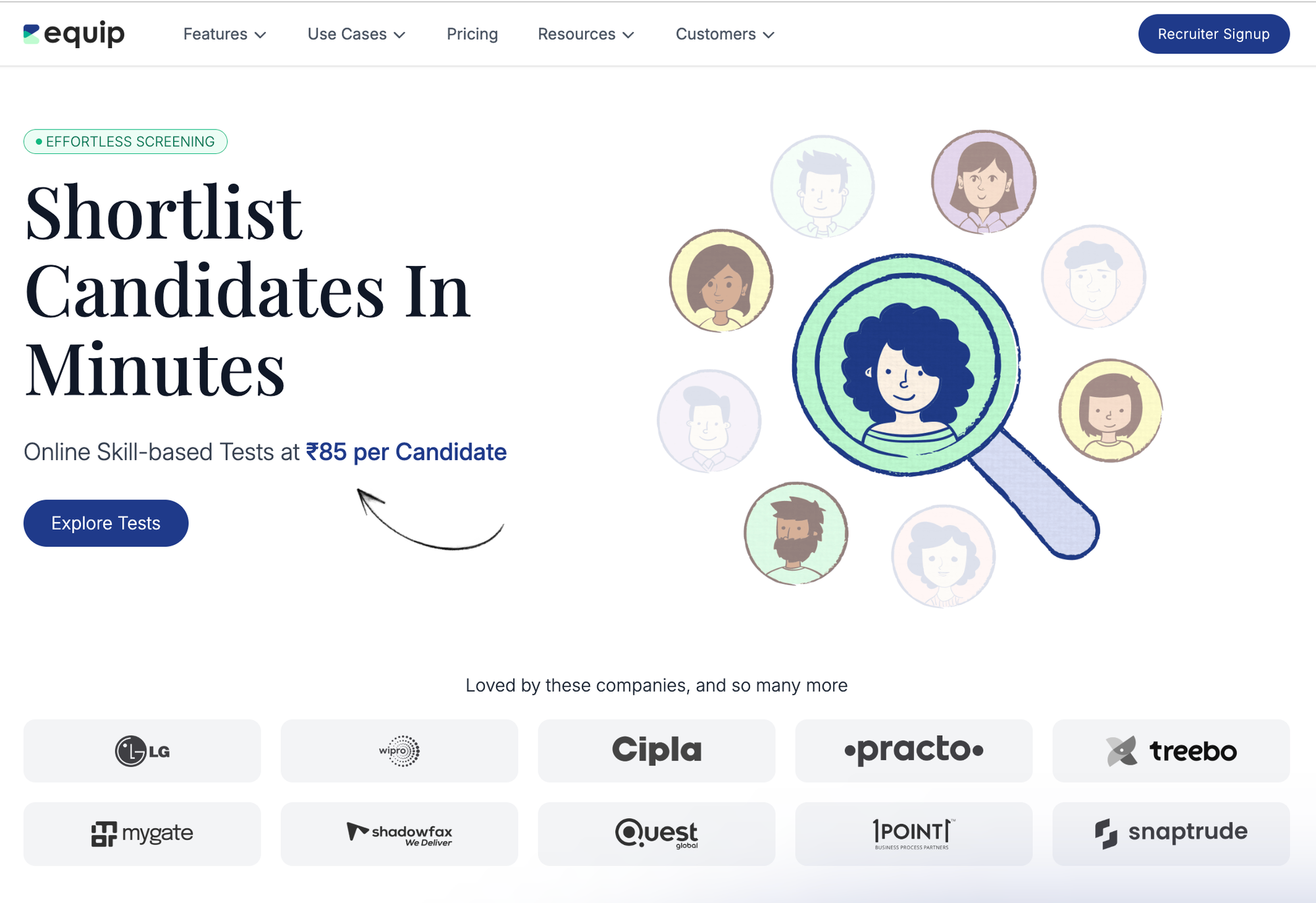Expand the Features dropdown menu
The image size is (1316, 903).
click(224, 34)
